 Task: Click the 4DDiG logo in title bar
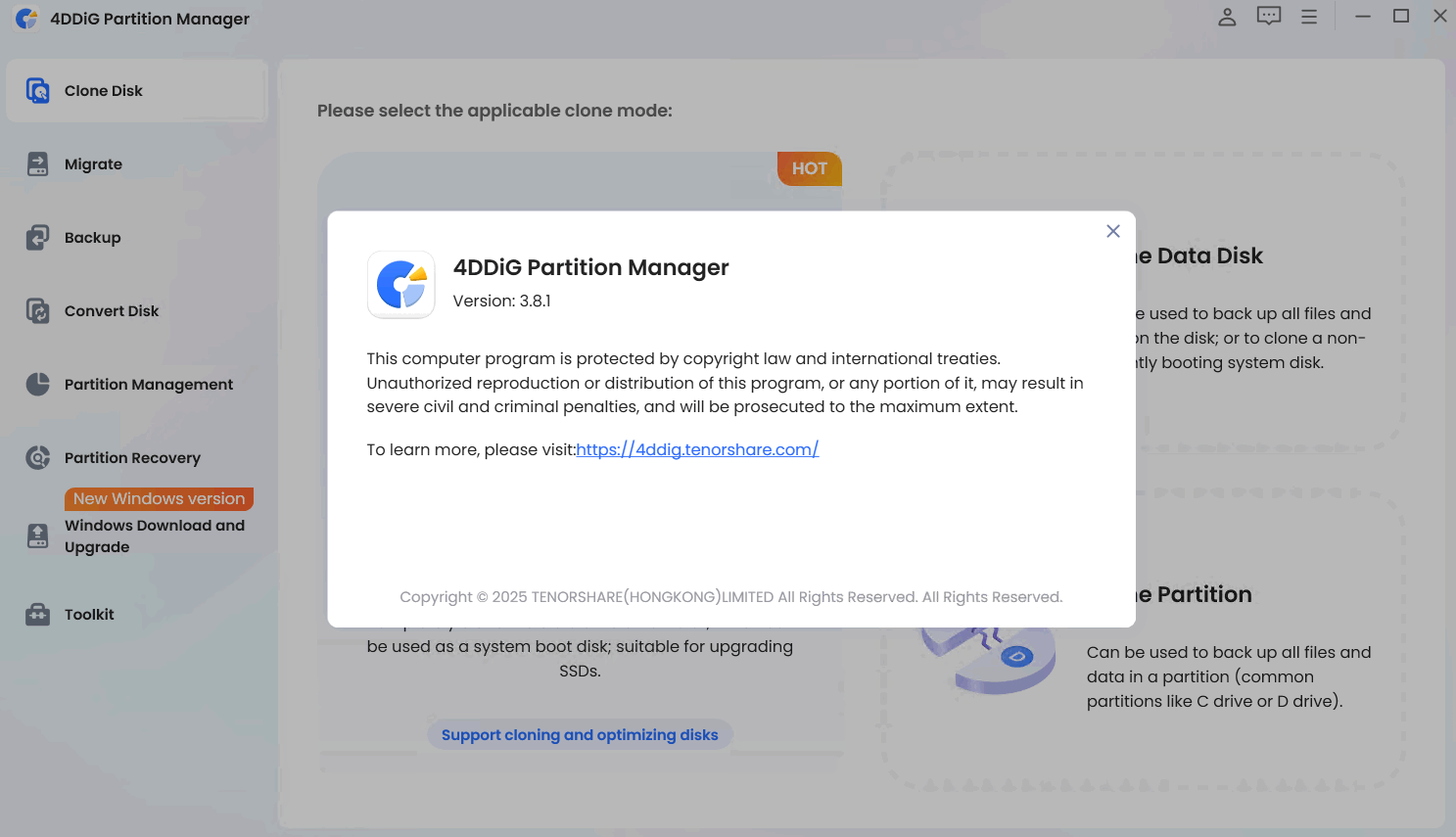(x=27, y=19)
